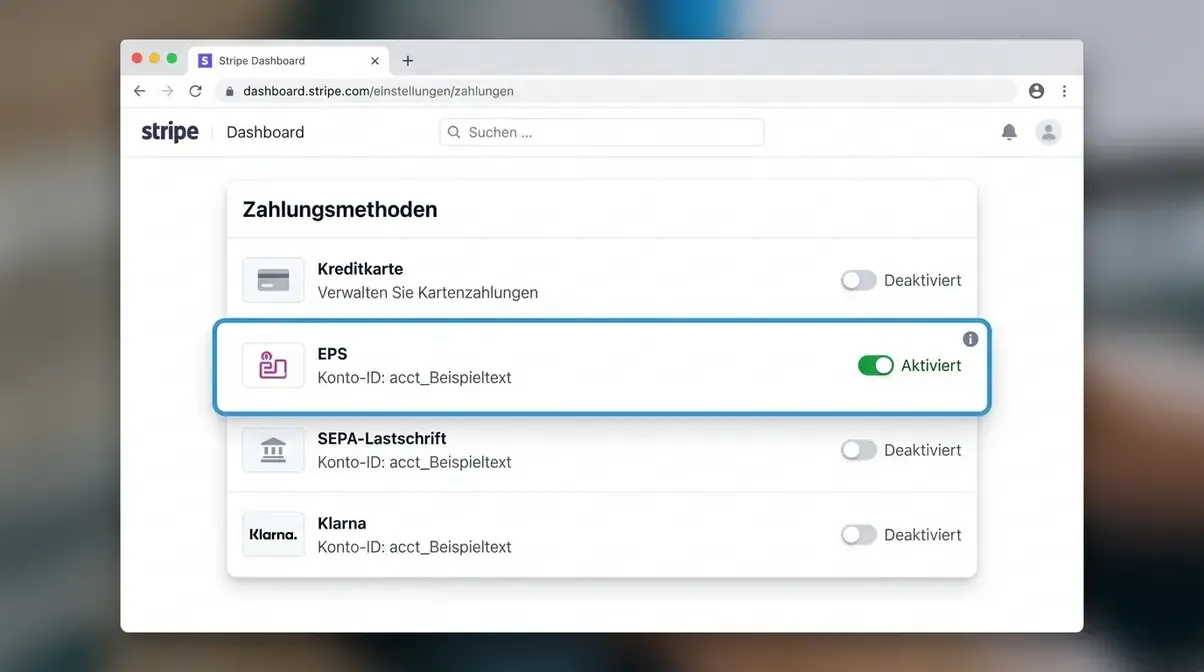Click the lock icon in the address bar

pyautogui.click(x=230, y=91)
